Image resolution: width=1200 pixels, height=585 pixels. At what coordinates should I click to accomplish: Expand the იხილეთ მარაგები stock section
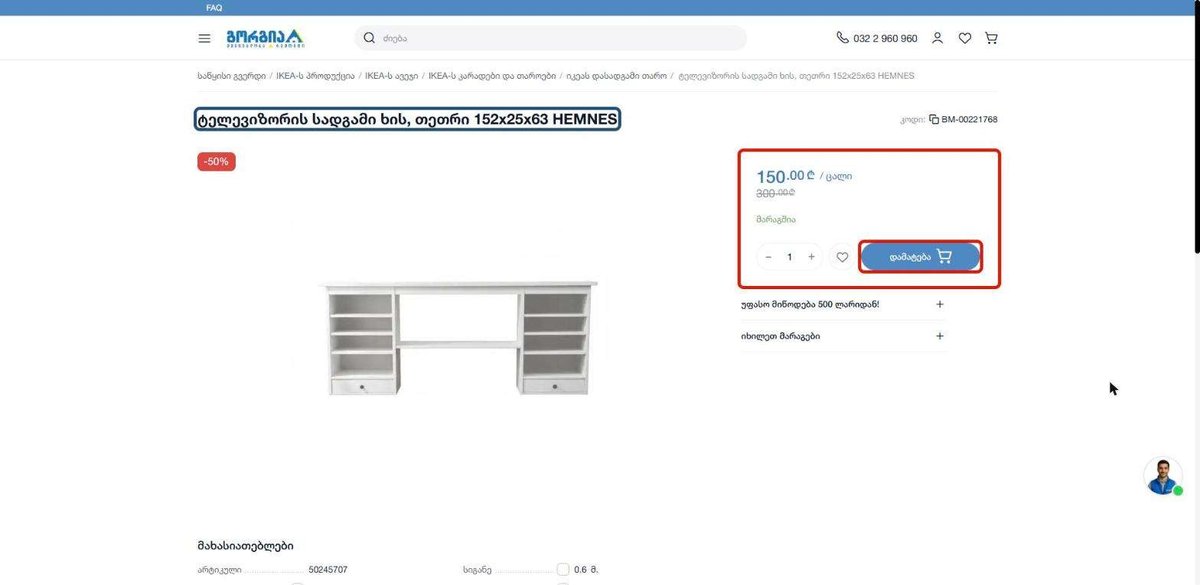(x=842, y=336)
